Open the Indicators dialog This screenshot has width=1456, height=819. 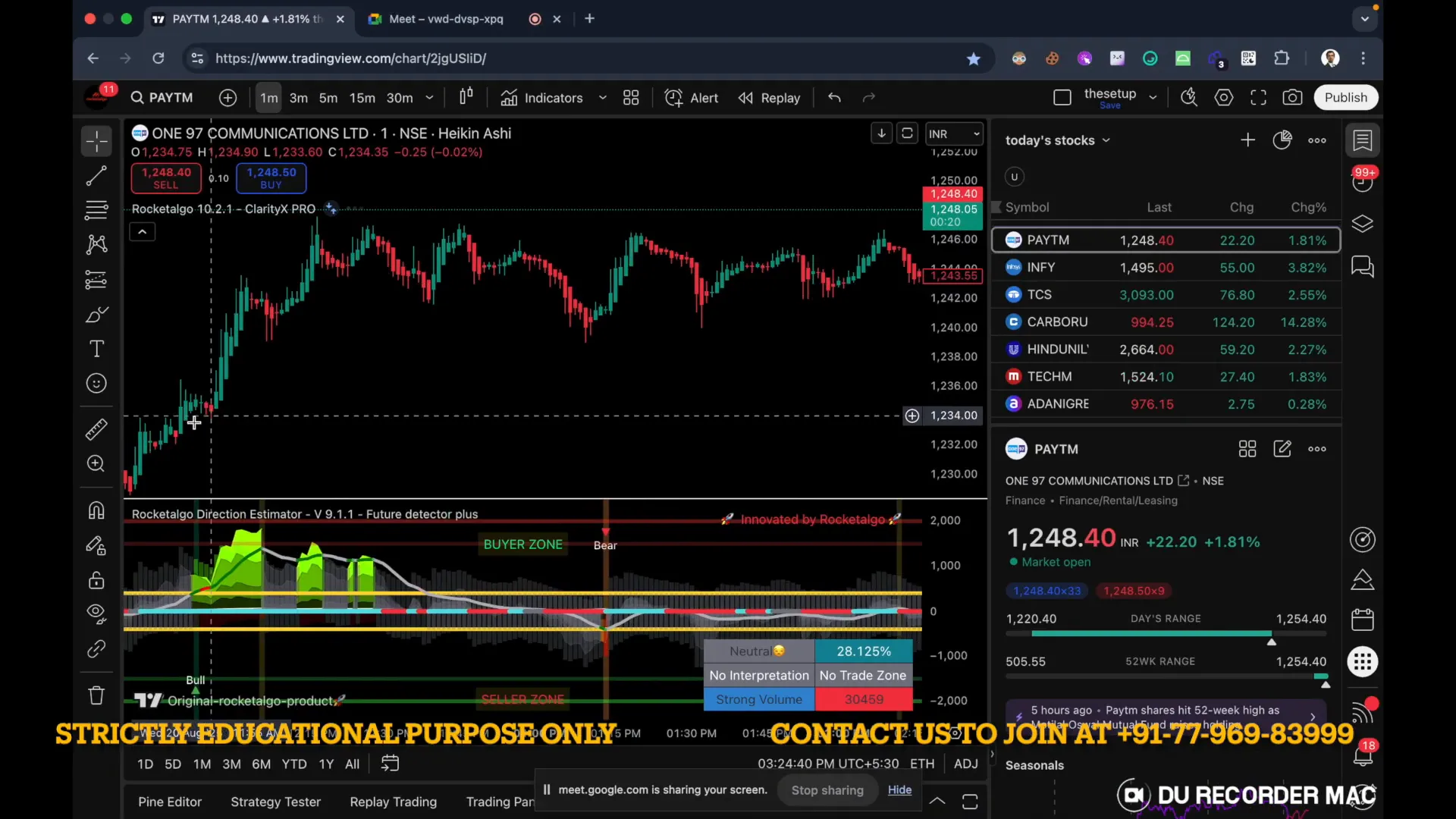pos(542,98)
